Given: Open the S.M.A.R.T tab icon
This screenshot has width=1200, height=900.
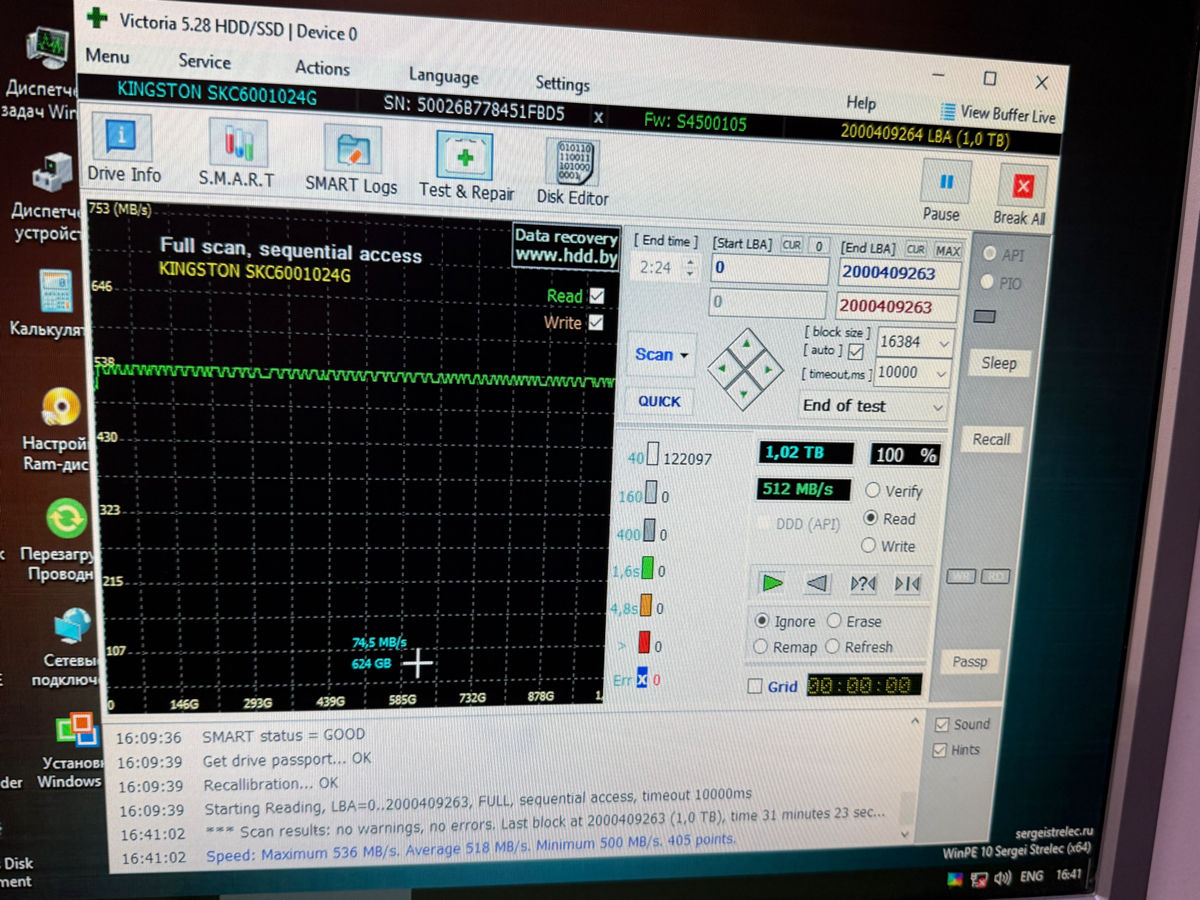Looking at the screenshot, I should click(x=238, y=152).
